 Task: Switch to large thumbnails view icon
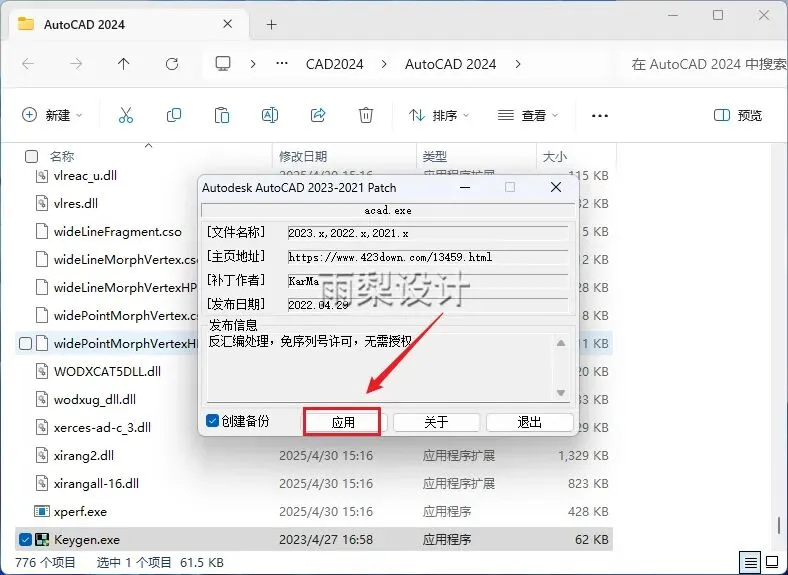coord(772,561)
